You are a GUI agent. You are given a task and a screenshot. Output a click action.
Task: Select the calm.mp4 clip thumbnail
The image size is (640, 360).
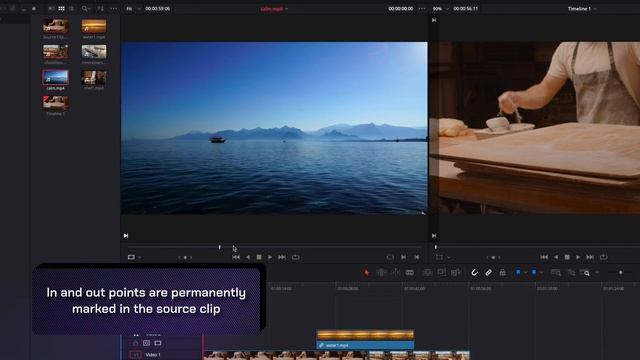pos(56,78)
